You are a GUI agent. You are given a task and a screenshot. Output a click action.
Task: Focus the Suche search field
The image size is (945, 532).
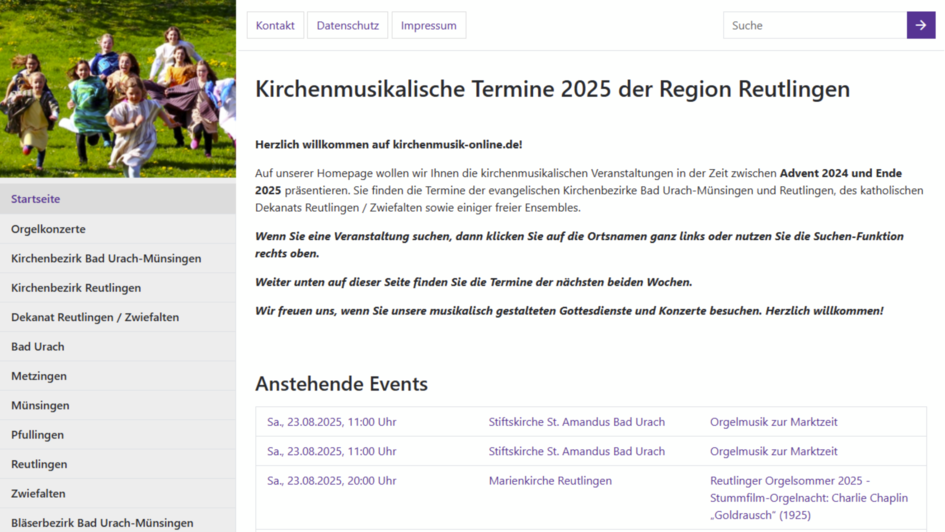click(x=815, y=25)
